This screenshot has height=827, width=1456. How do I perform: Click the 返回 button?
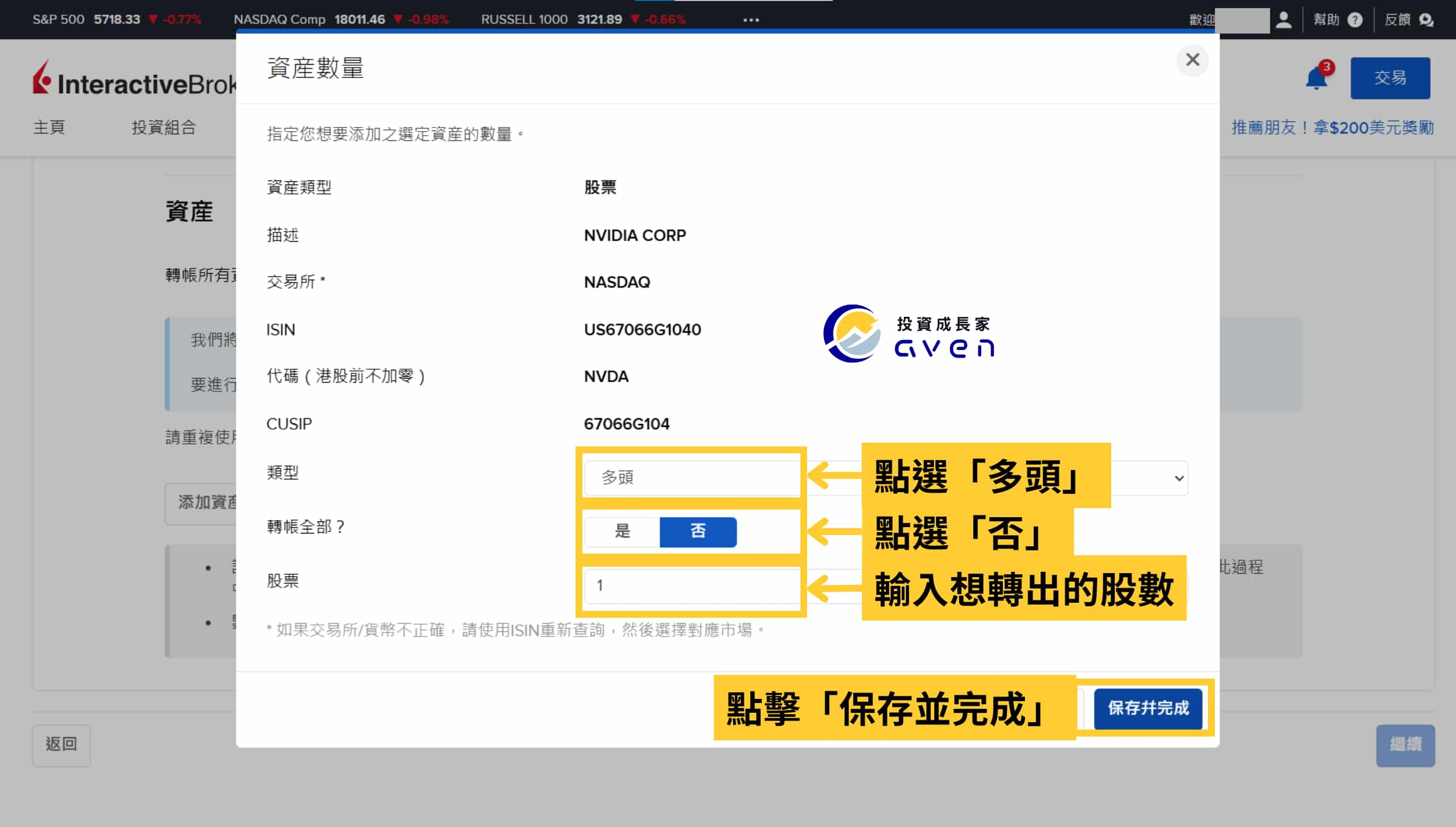click(x=61, y=745)
